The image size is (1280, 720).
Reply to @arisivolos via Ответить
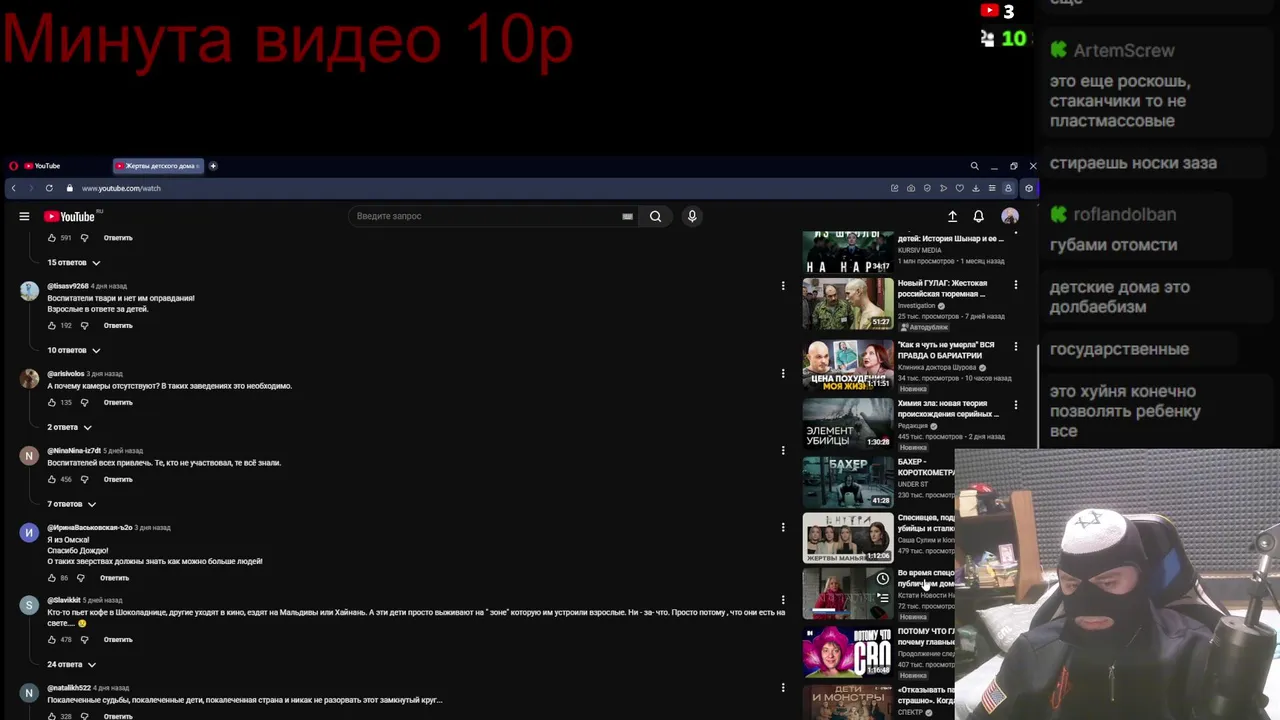118,402
